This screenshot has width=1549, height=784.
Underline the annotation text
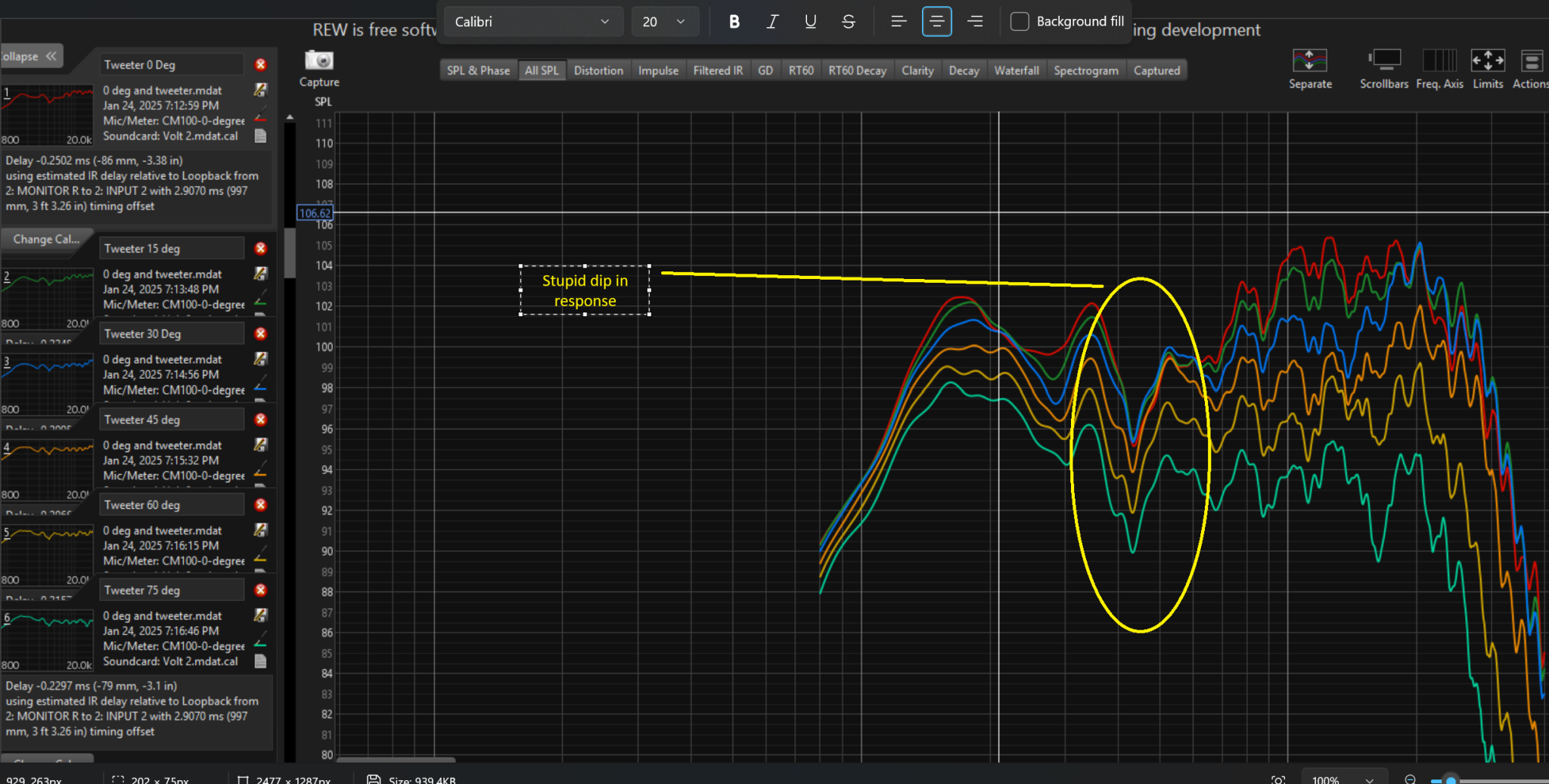tap(810, 22)
